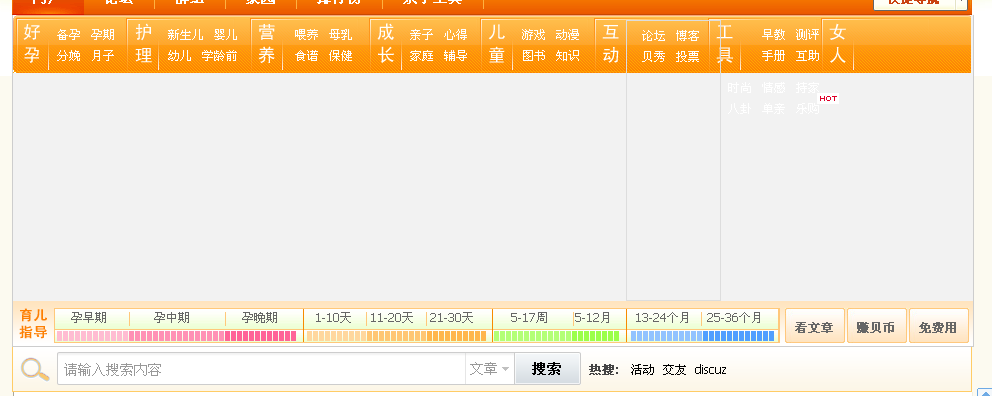Open the discuz hot search link

pos(710,369)
